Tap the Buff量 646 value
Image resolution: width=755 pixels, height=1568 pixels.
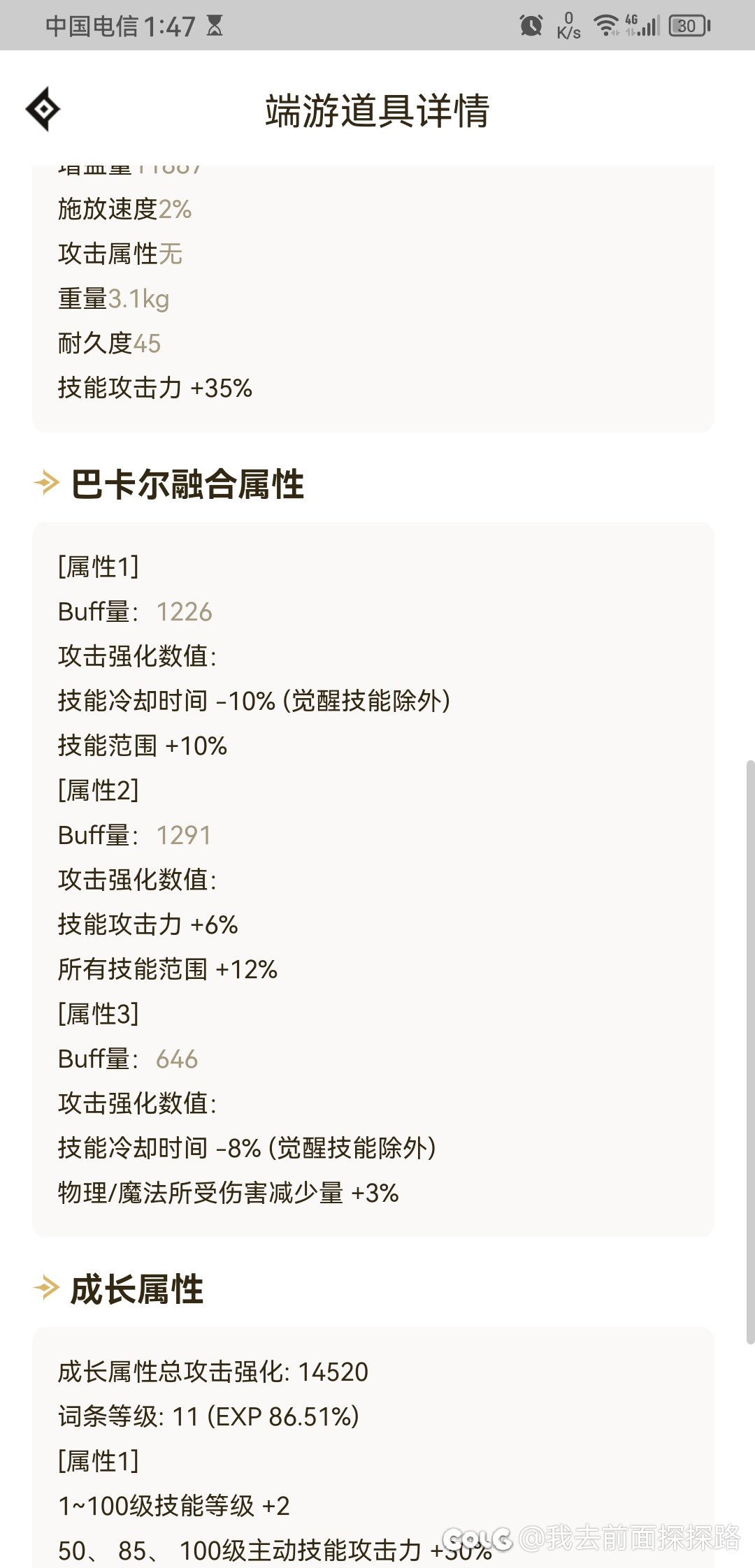pyautogui.click(x=177, y=1059)
